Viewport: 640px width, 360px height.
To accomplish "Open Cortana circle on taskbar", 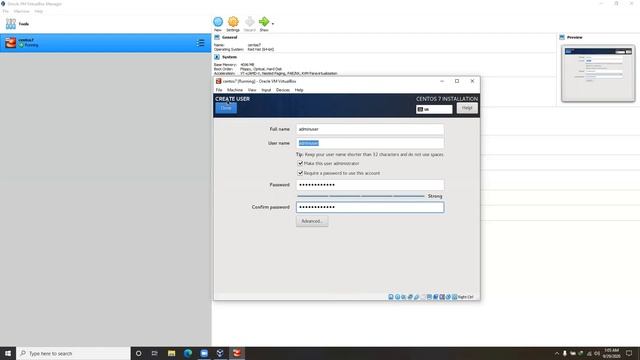I will pos(138,353).
